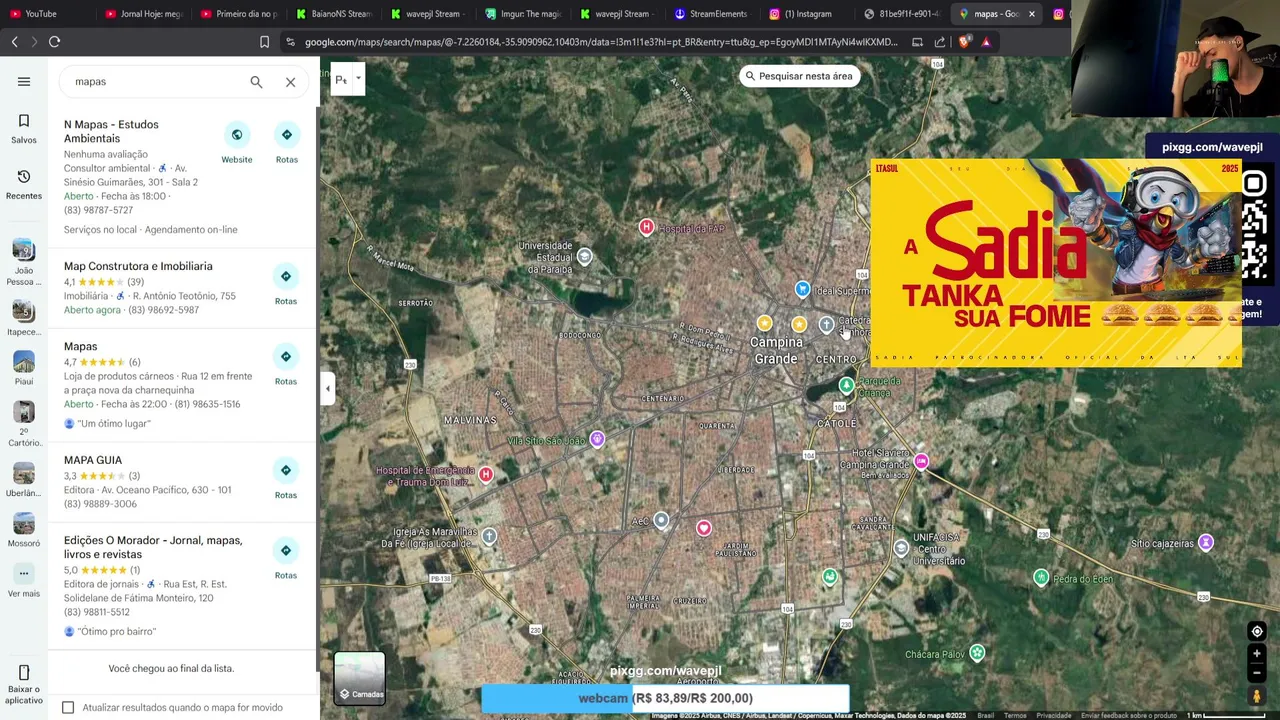Viewport: 1280px width, 720px height.
Task: Open the Itapece... recent shortcut
Action: tap(24, 318)
